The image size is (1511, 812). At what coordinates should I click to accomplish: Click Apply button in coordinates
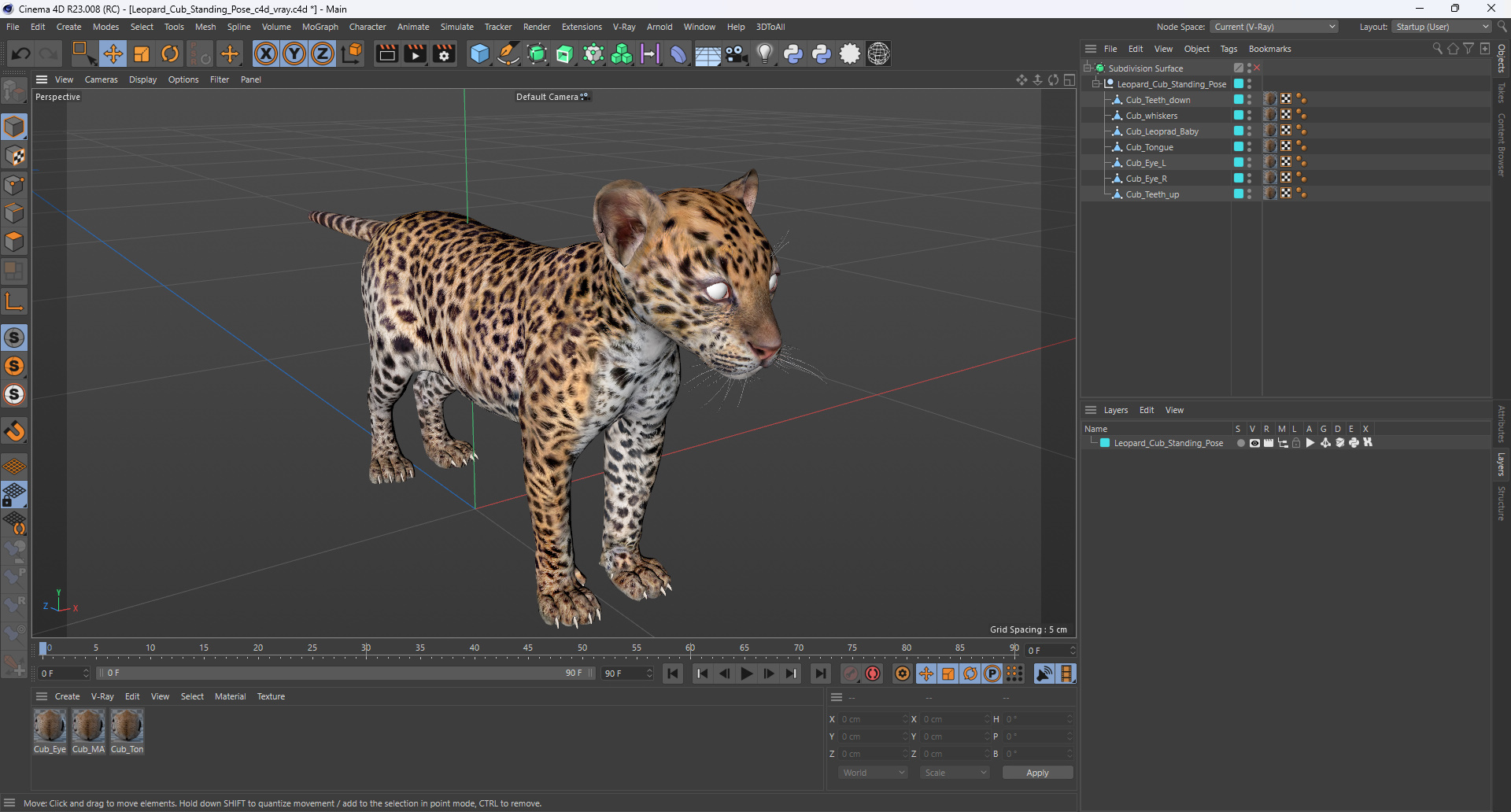pyautogui.click(x=1037, y=773)
